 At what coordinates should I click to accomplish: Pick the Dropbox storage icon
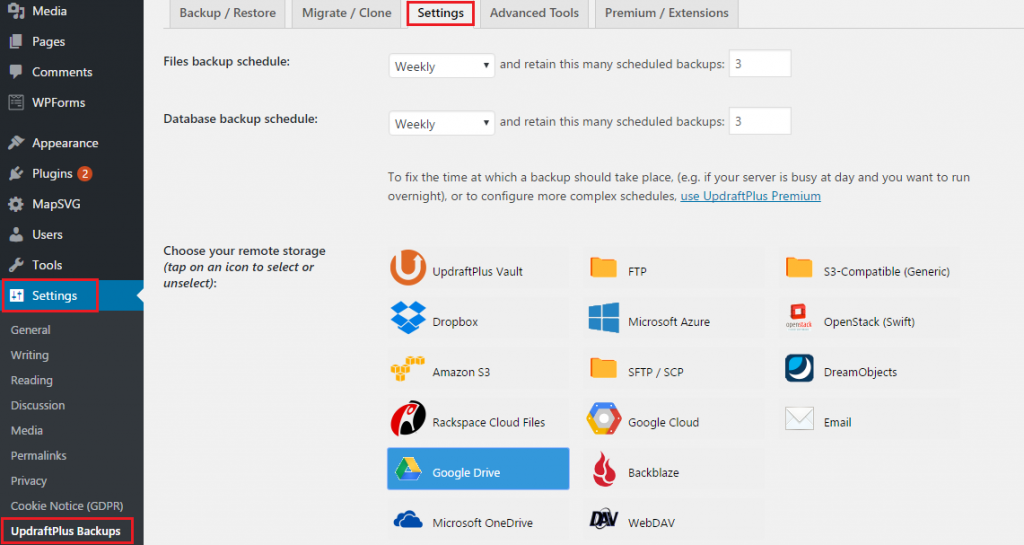point(408,318)
